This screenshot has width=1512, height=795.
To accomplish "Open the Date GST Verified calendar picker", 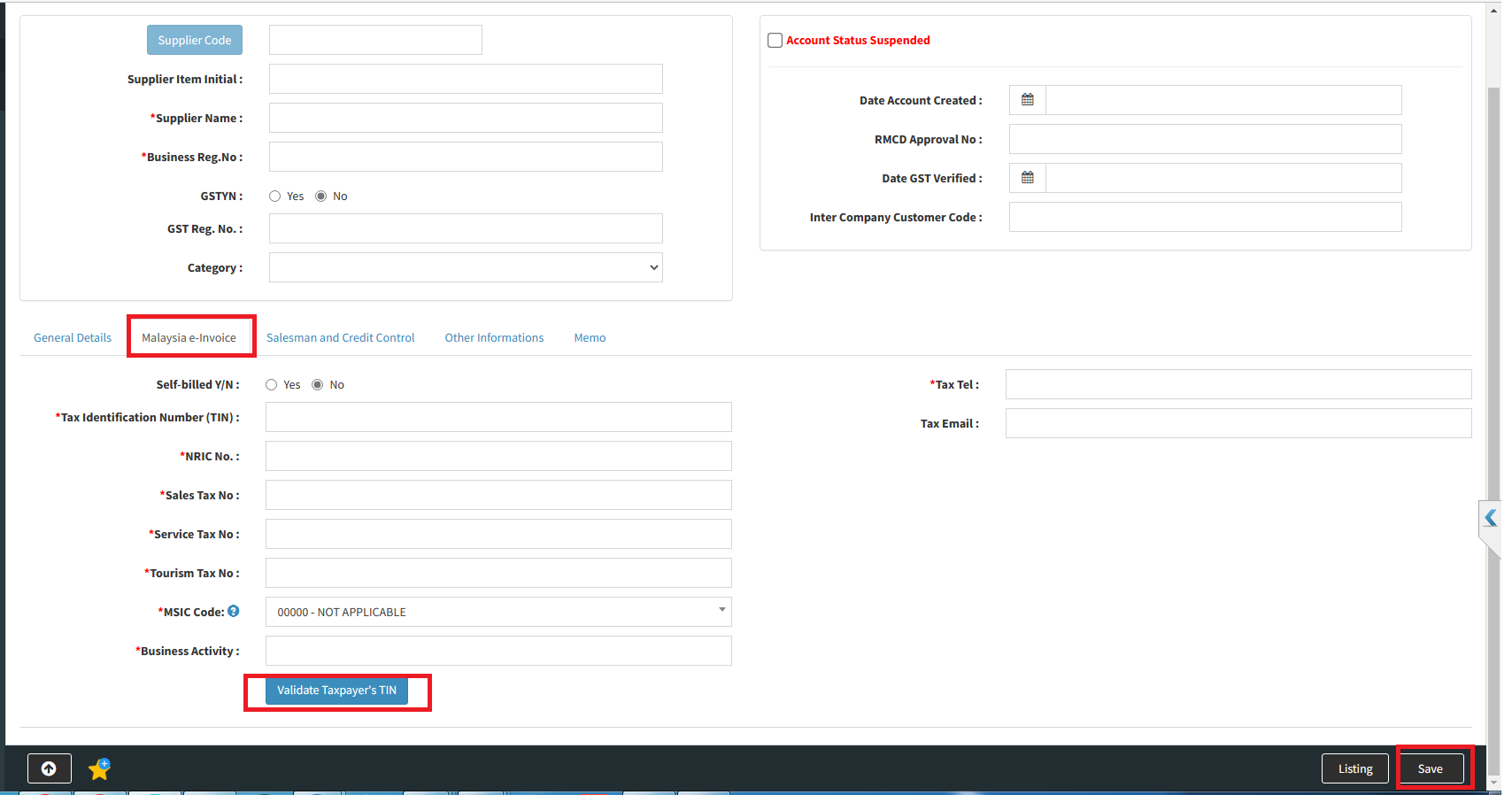I will tap(1027, 178).
